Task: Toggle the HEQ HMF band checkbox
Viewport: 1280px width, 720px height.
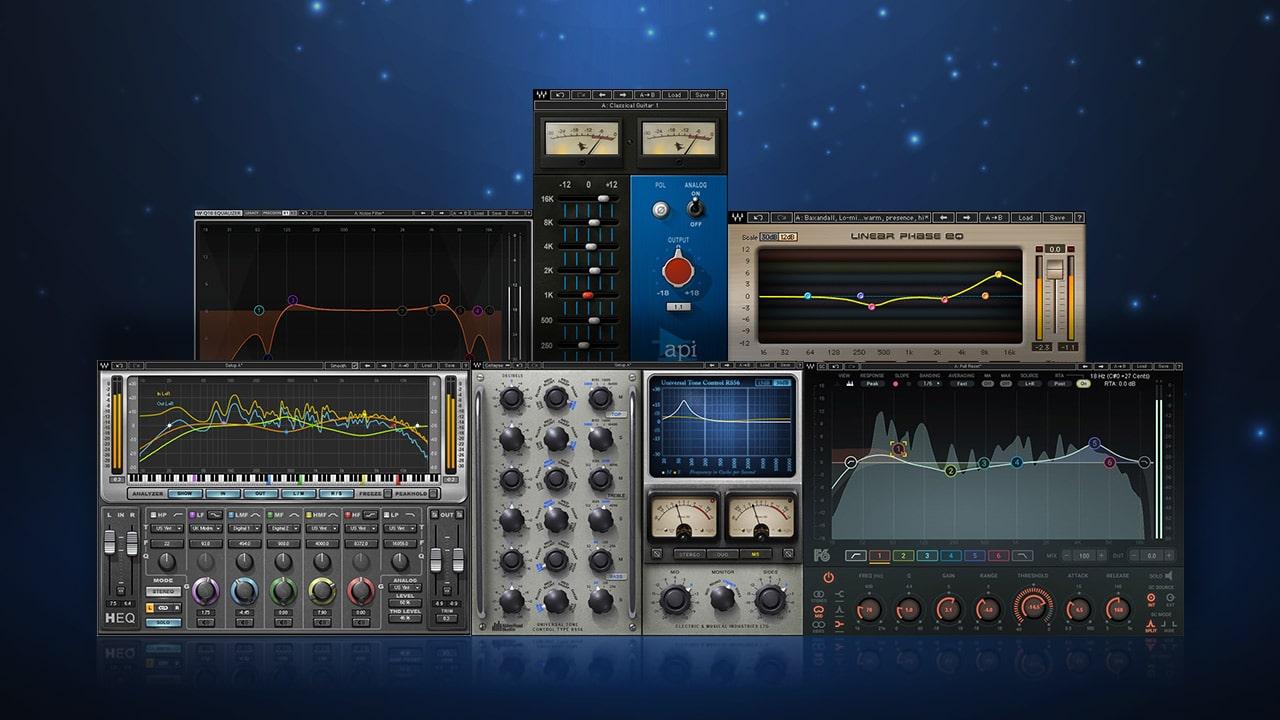Action: 310,514
